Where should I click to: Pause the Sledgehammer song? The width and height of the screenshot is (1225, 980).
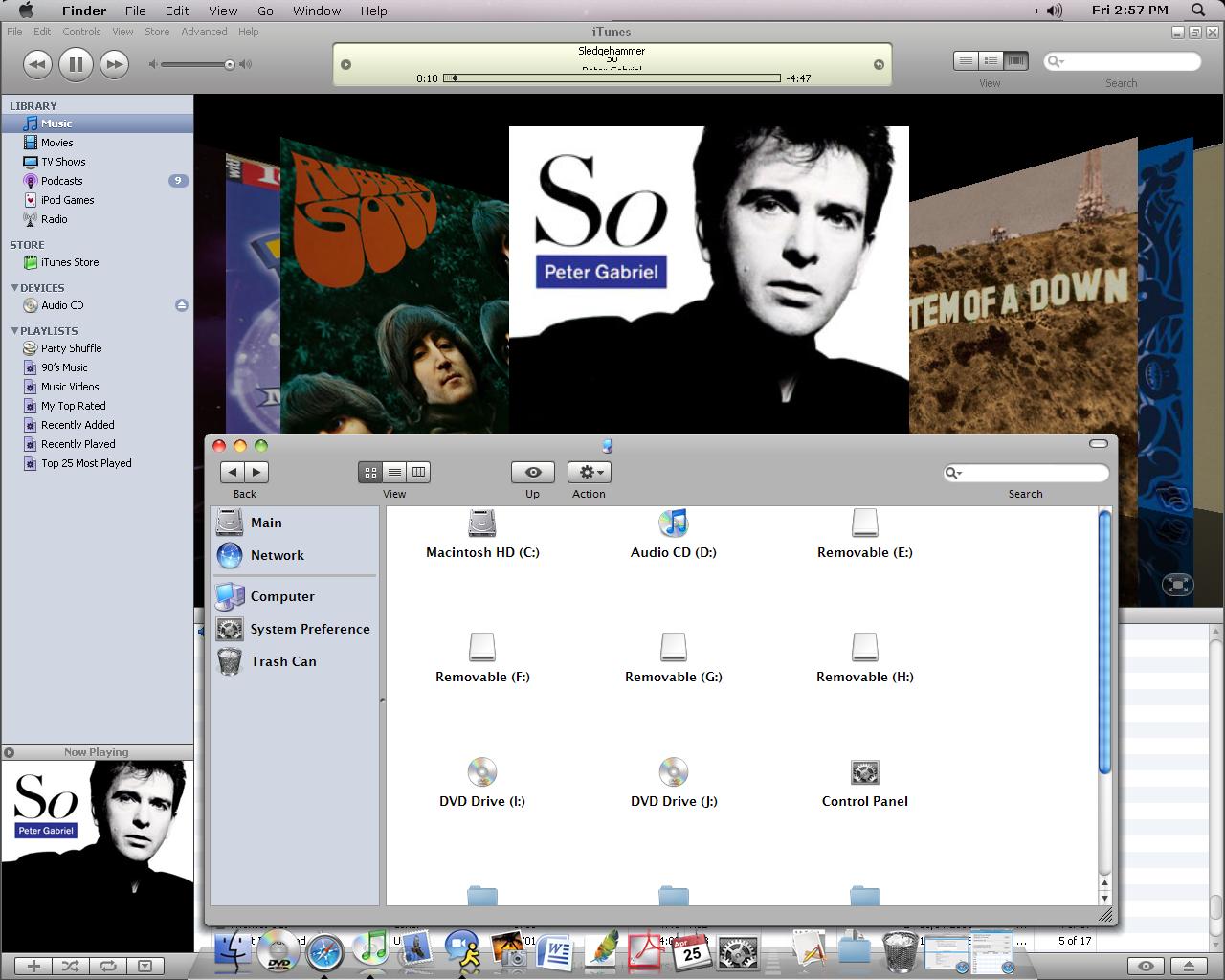[x=76, y=64]
